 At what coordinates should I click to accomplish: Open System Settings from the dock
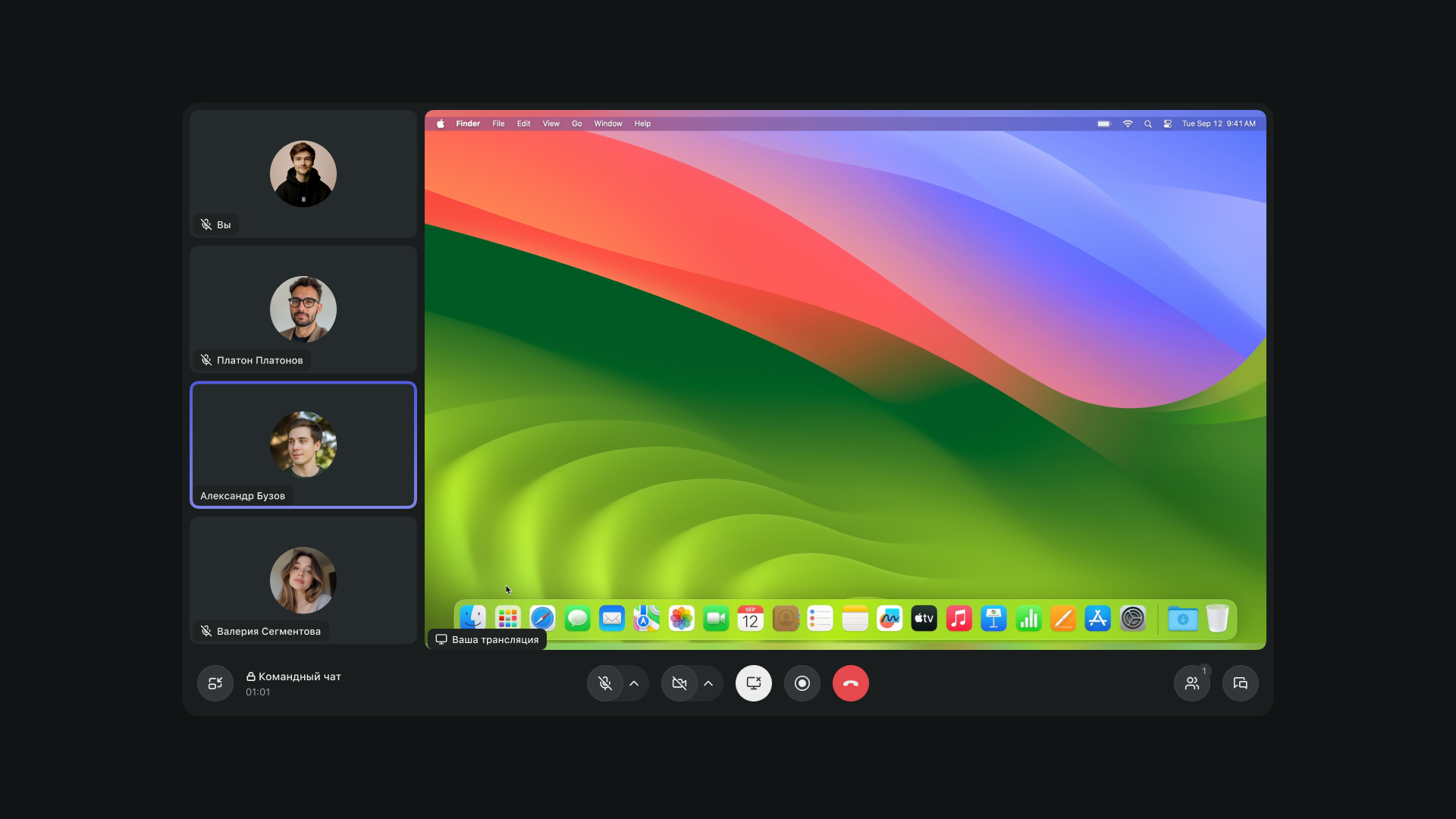1132,619
